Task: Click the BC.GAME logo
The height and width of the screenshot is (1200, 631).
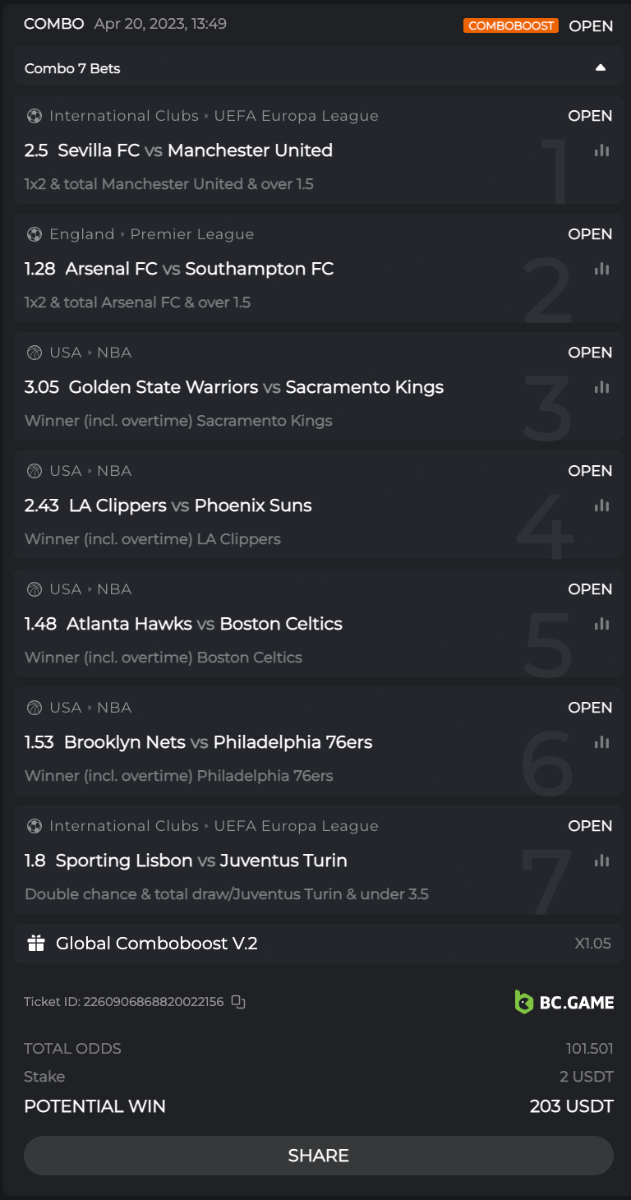Action: coord(564,1002)
